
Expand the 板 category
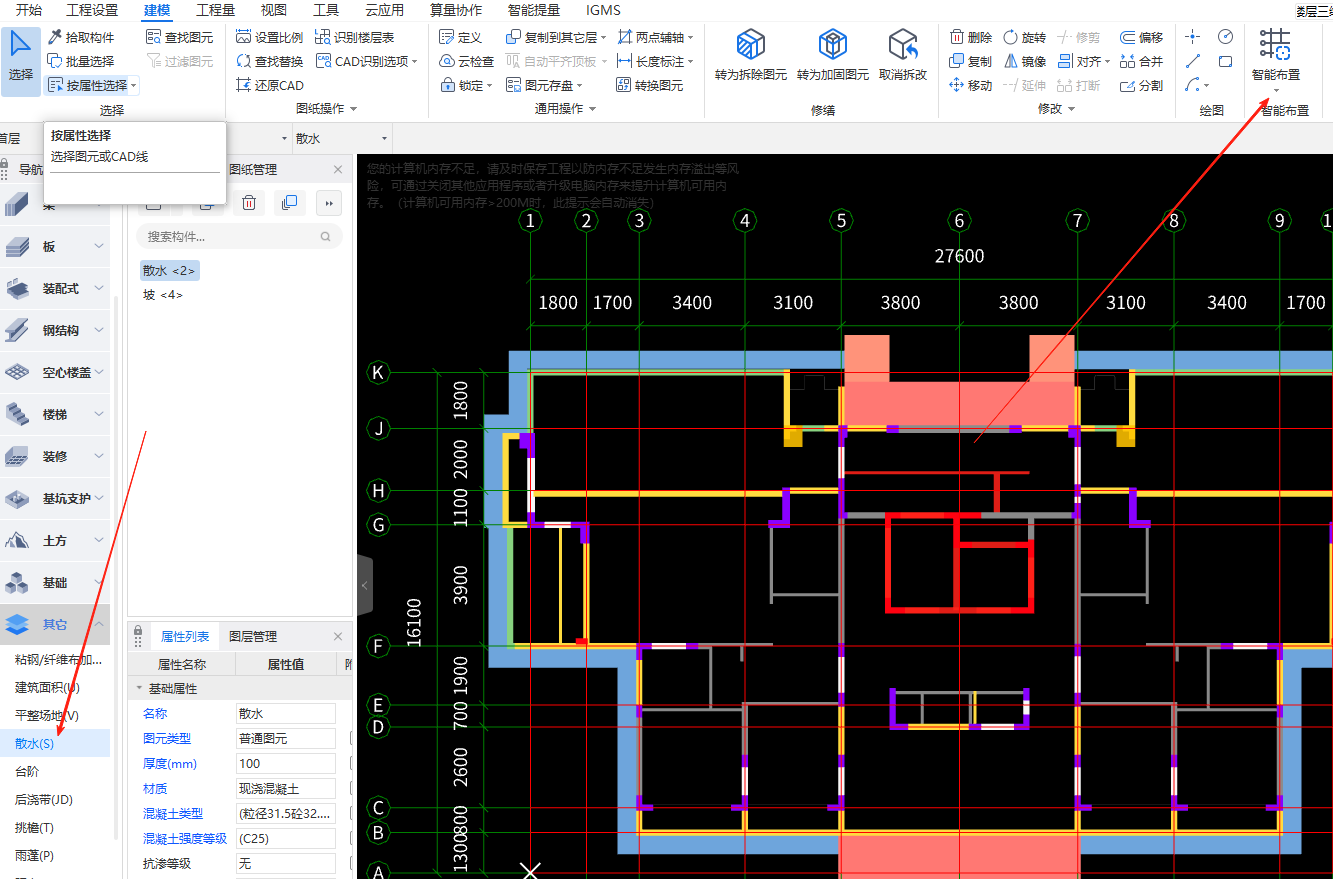pyautogui.click(x=99, y=246)
